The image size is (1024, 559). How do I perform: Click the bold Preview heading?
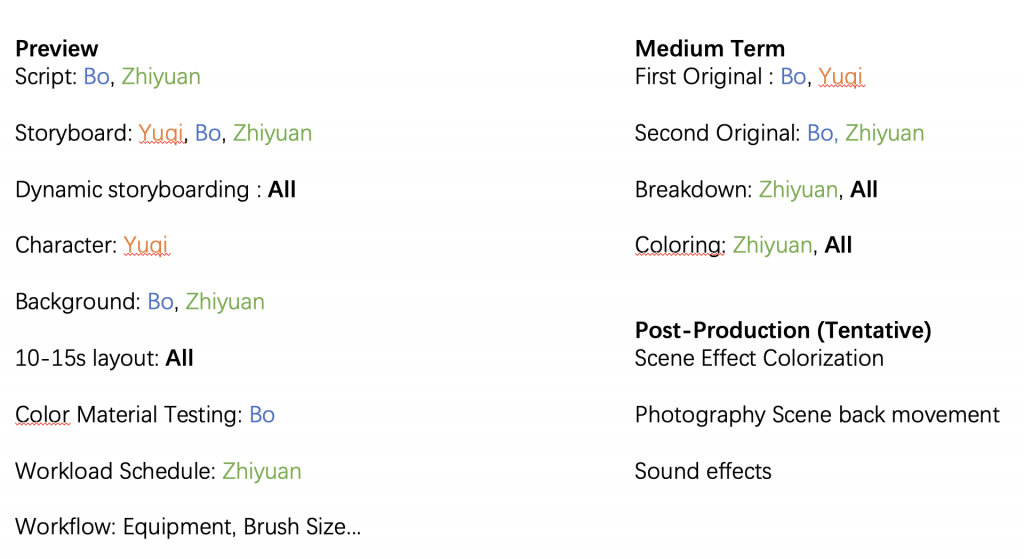click(57, 49)
